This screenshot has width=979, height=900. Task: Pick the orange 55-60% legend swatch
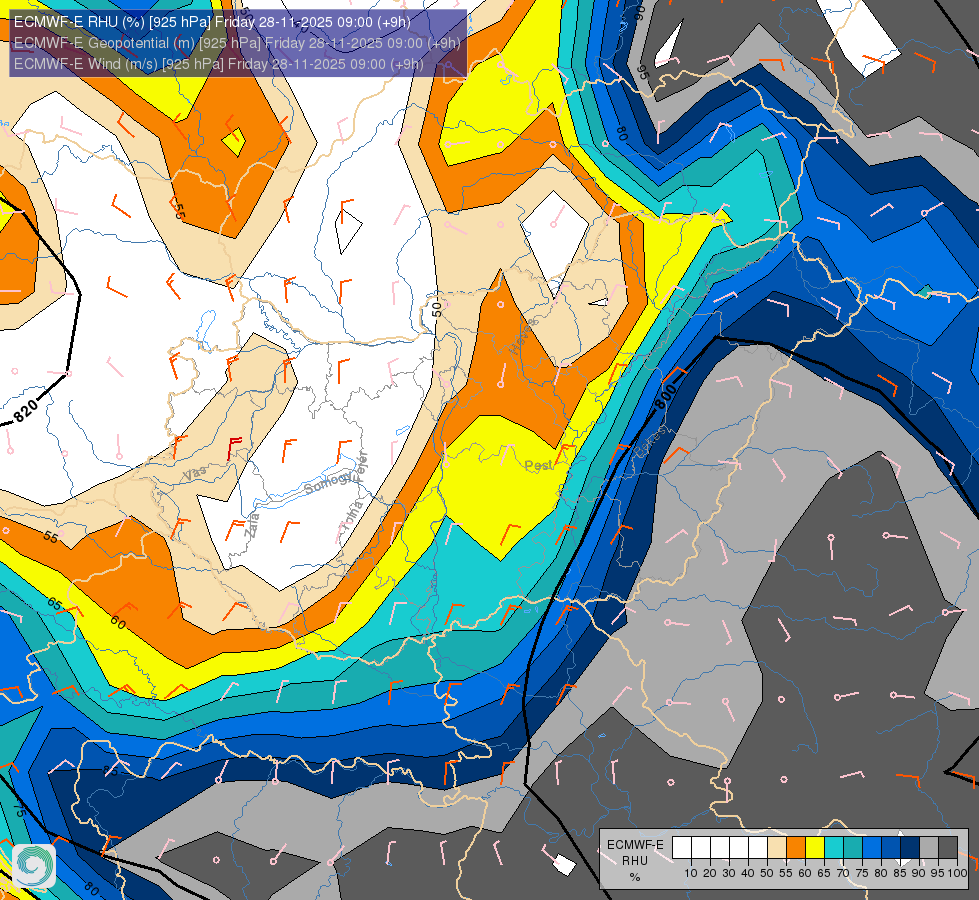795,848
